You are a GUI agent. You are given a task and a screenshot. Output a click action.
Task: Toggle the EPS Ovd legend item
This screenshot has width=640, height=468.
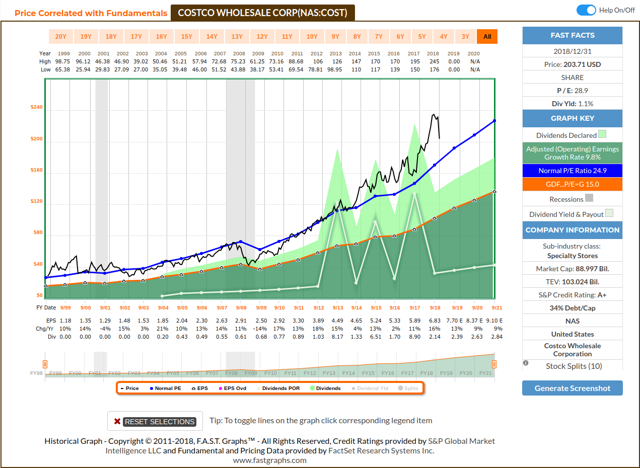click(233, 388)
